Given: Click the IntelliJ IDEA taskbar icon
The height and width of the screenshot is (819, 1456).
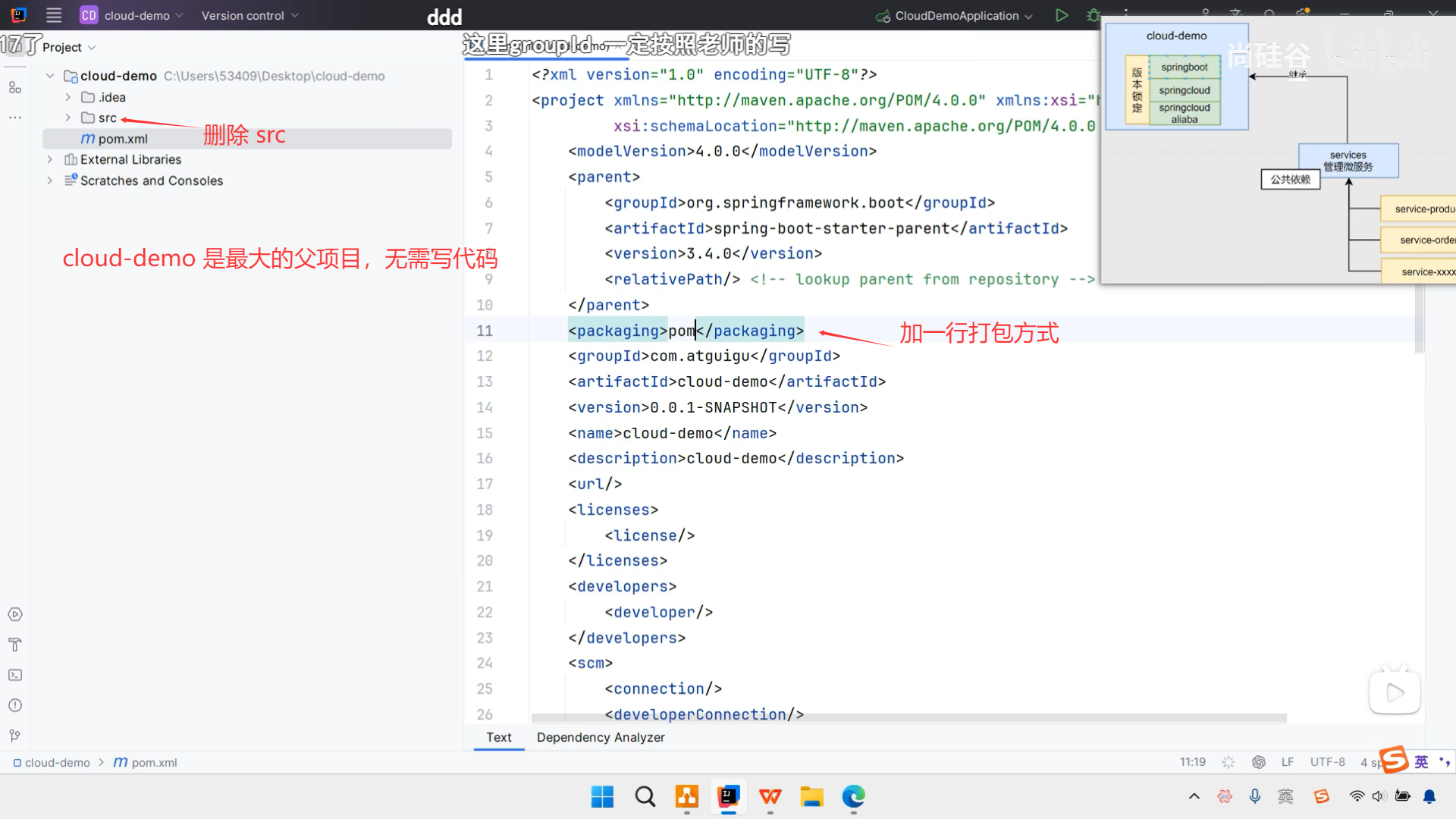Looking at the screenshot, I should point(728,796).
